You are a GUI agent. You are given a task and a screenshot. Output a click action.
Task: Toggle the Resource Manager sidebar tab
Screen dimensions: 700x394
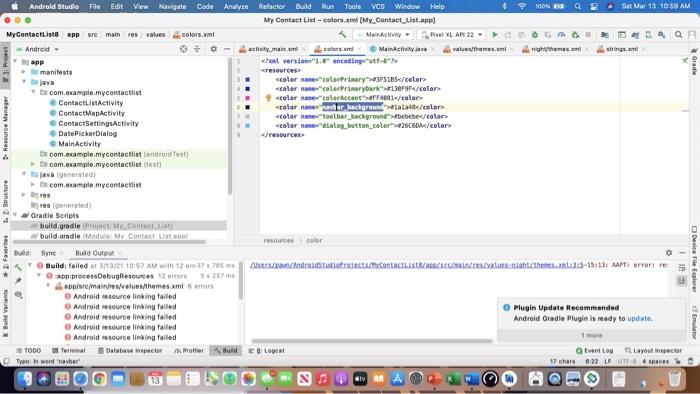(x=5, y=128)
